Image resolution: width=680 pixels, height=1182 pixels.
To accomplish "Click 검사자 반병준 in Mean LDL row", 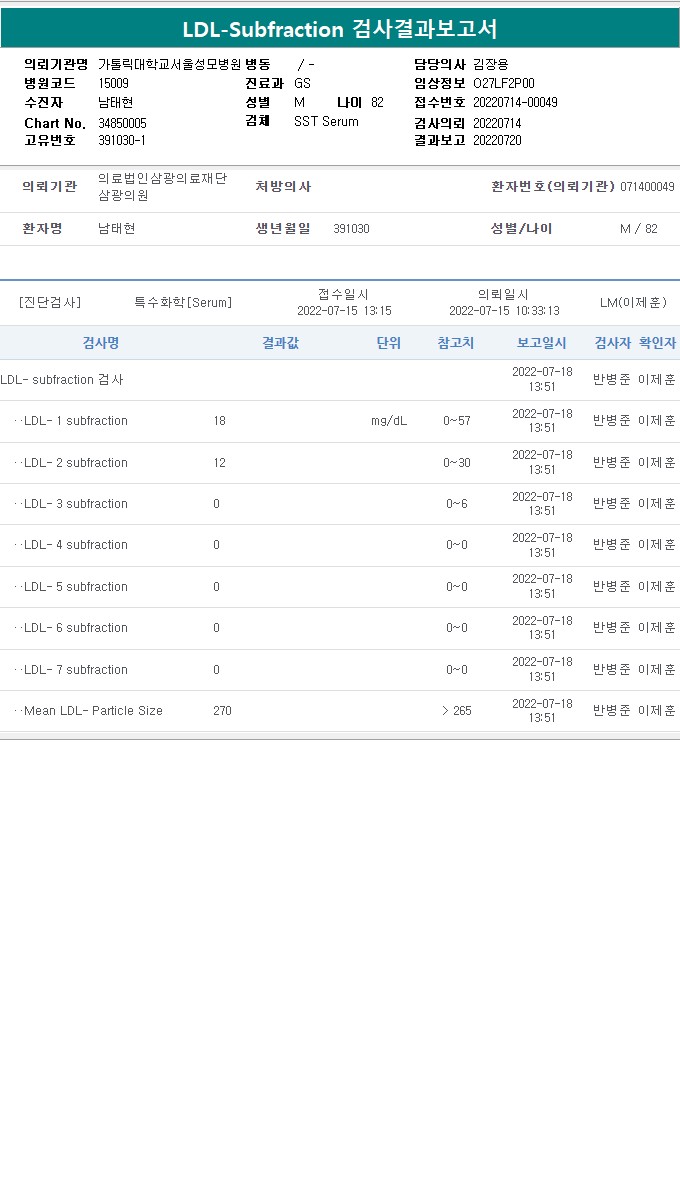I will click(611, 710).
